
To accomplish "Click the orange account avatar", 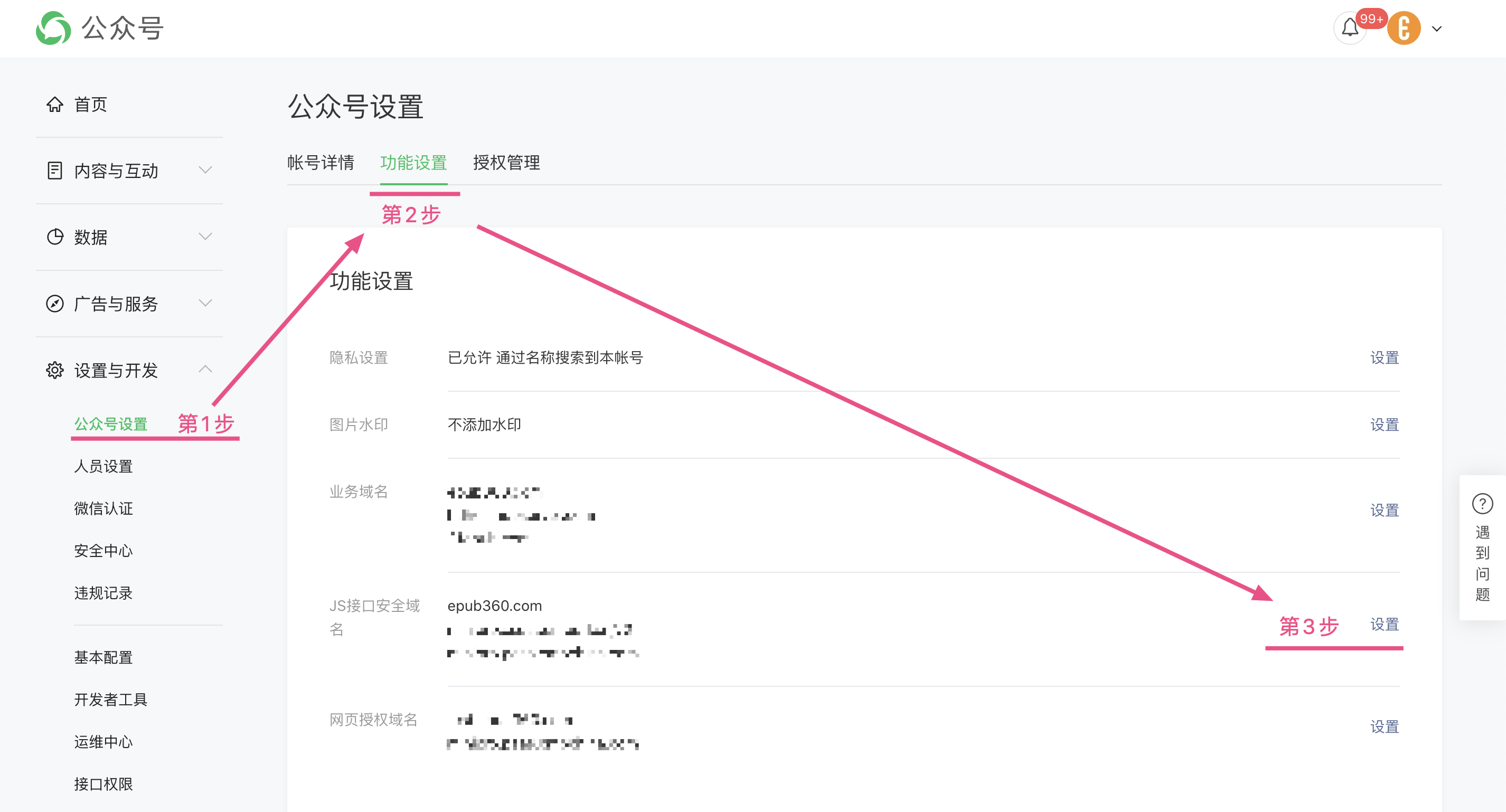I will tap(1403, 28).
